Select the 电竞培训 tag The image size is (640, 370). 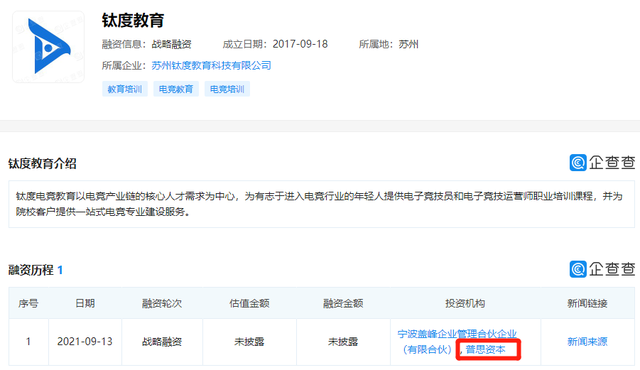pyautogui.click(x=227, y=89)
